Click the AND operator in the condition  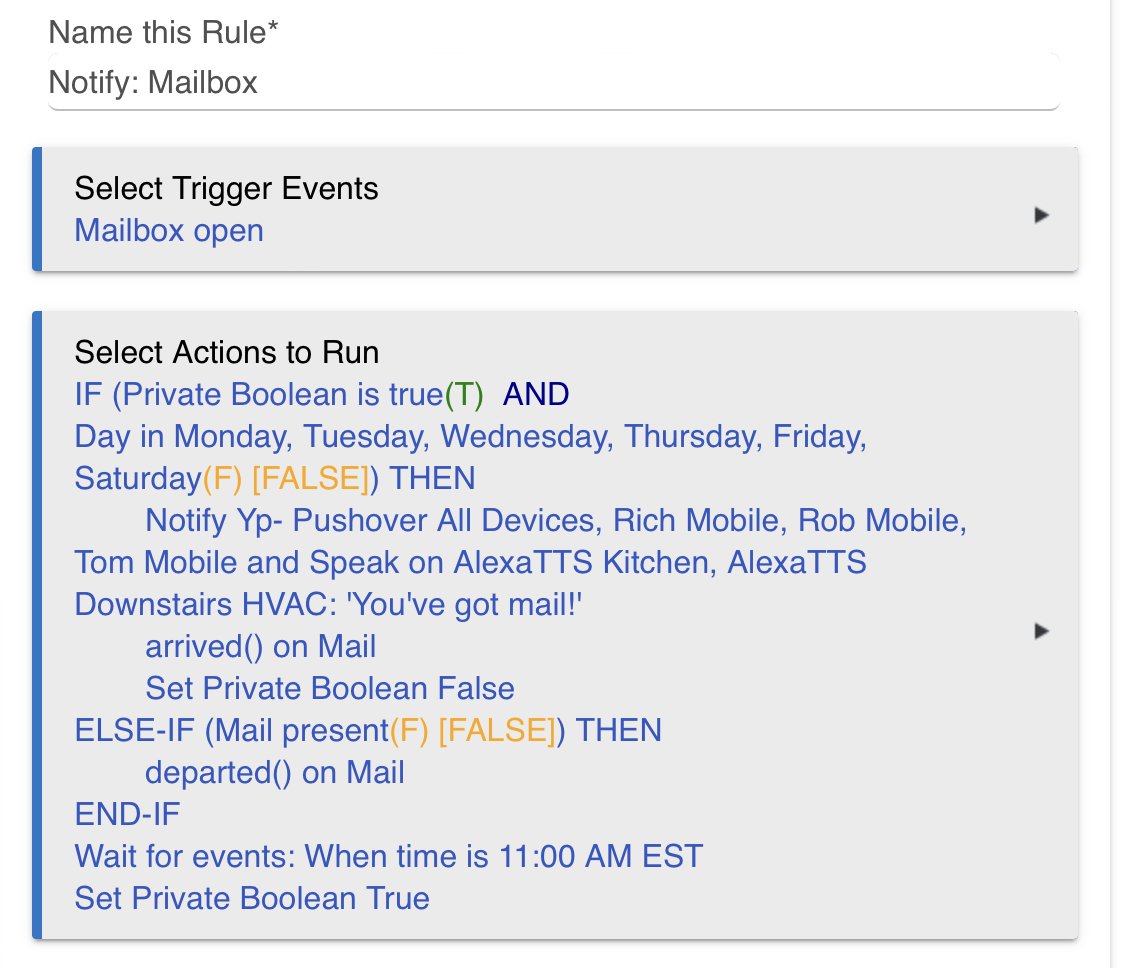click(x=535, y=395)
